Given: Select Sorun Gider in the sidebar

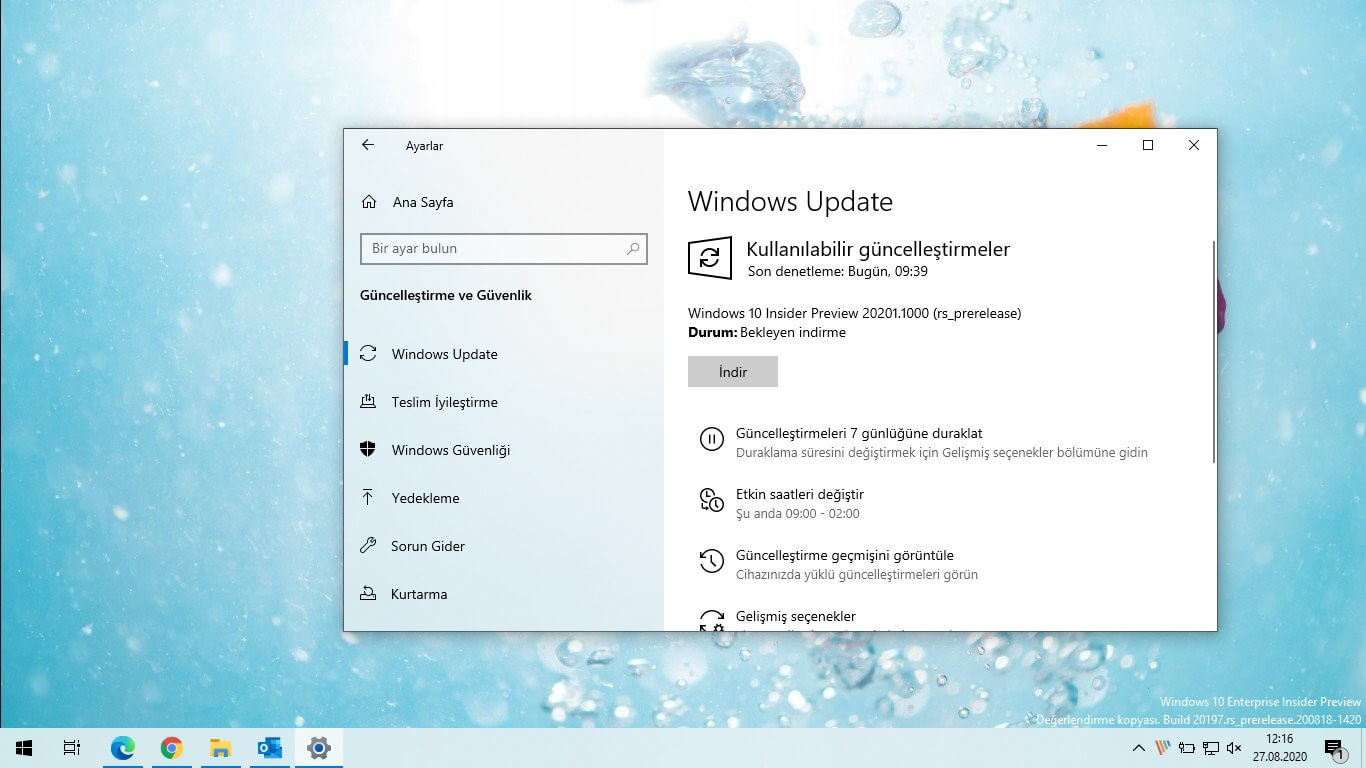Looking at the screenshot, I should (x=504, y=546).
